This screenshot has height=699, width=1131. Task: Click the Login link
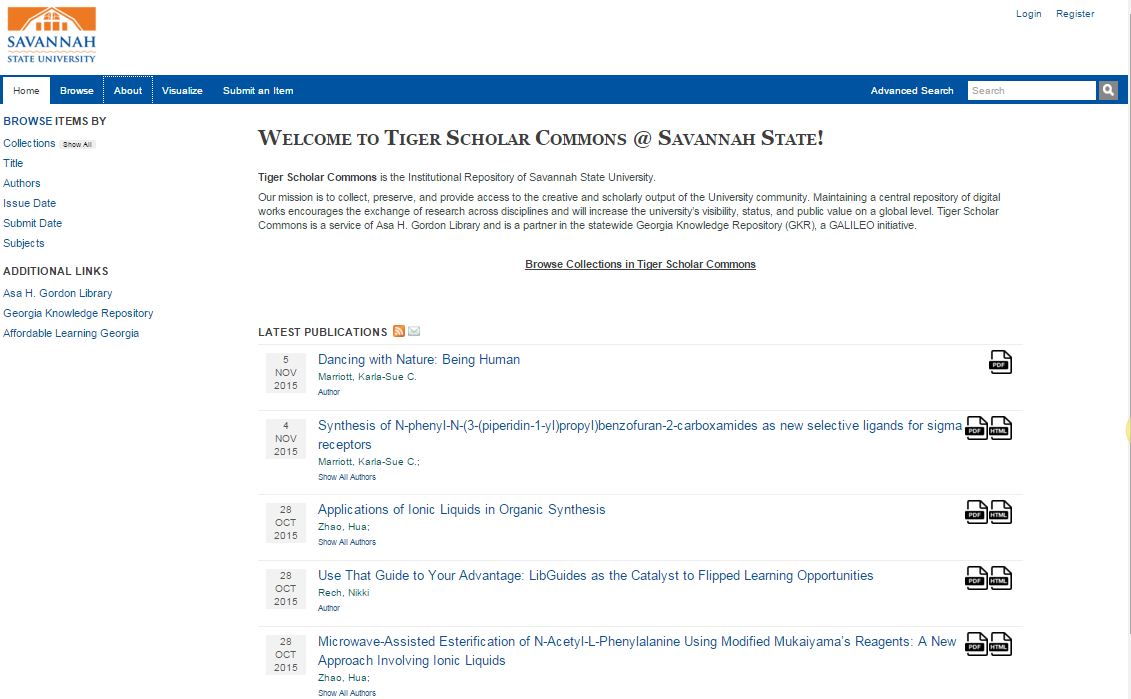tap(1029, 14)
